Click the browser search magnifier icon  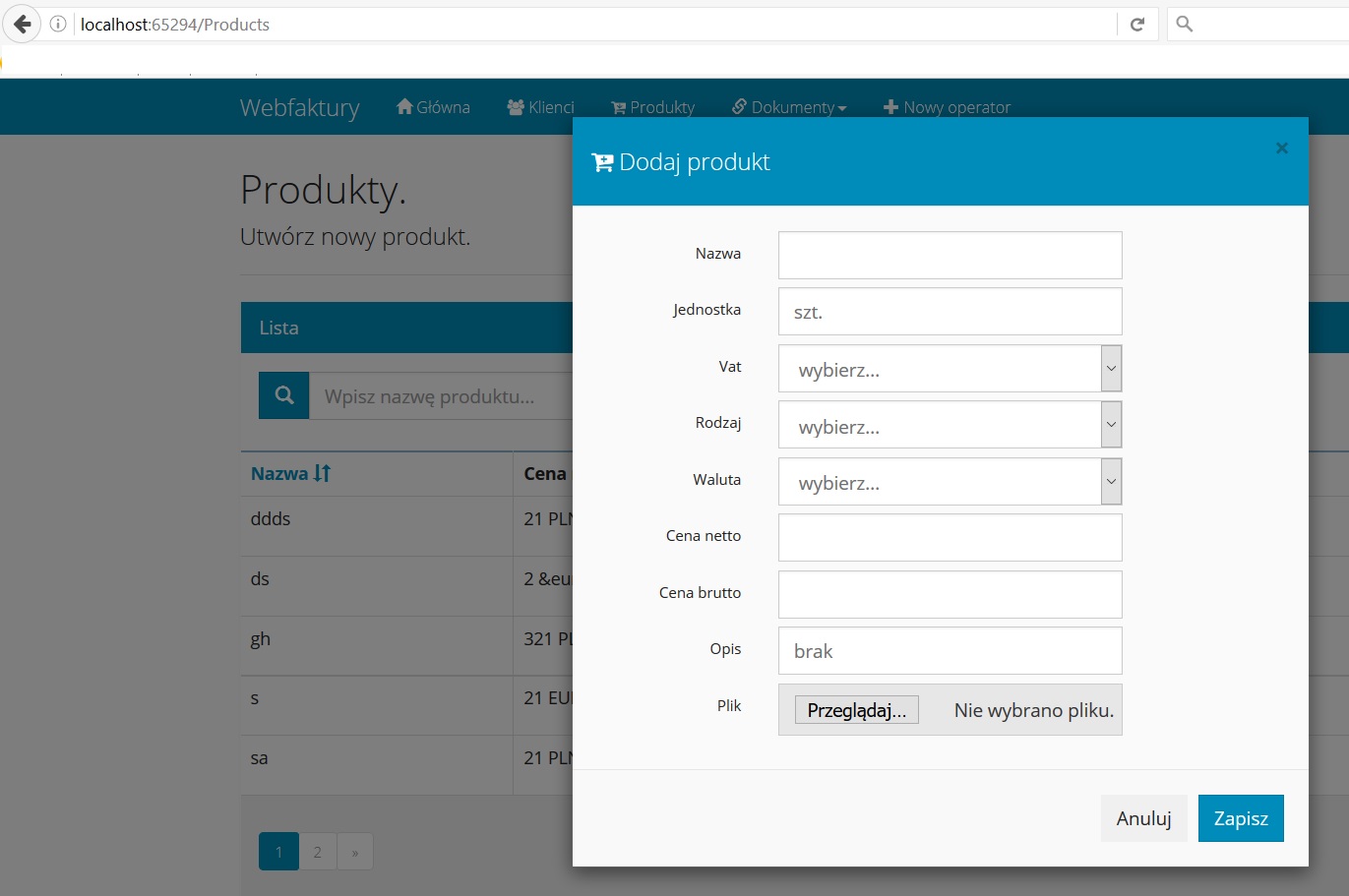(x=1185, y=24)
